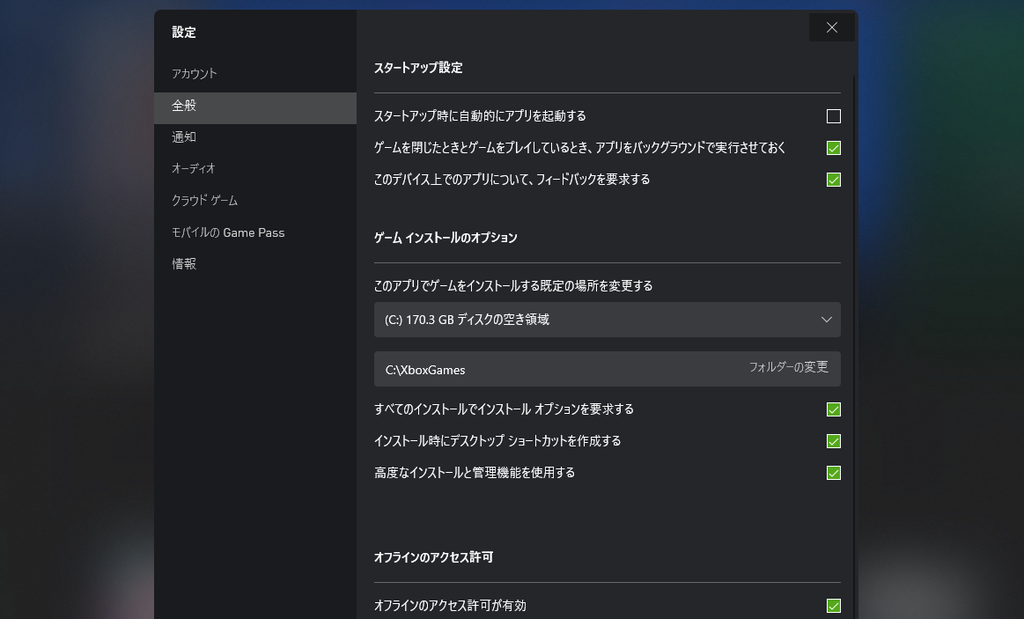Click the chevron arrow on the drive selector

pos(826,320)
